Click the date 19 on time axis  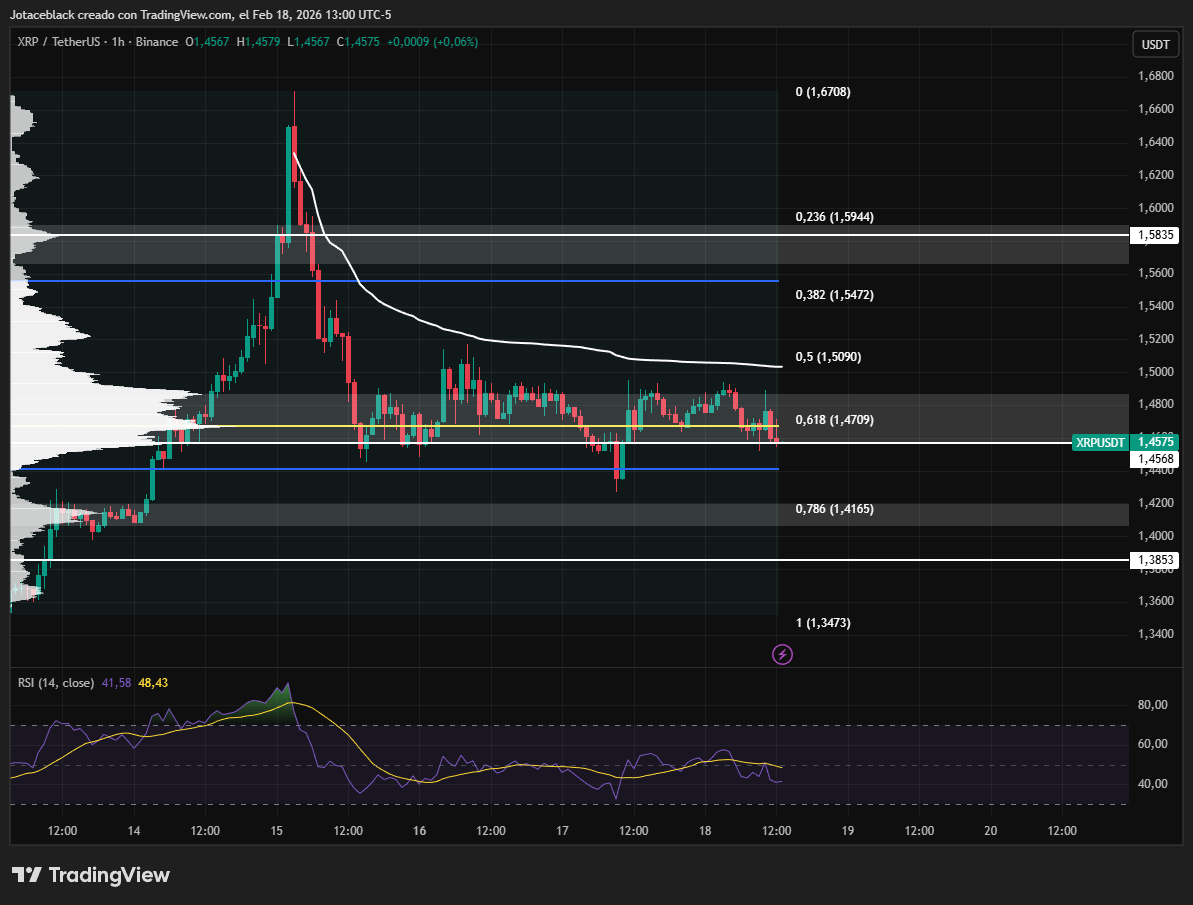point(848,830)
